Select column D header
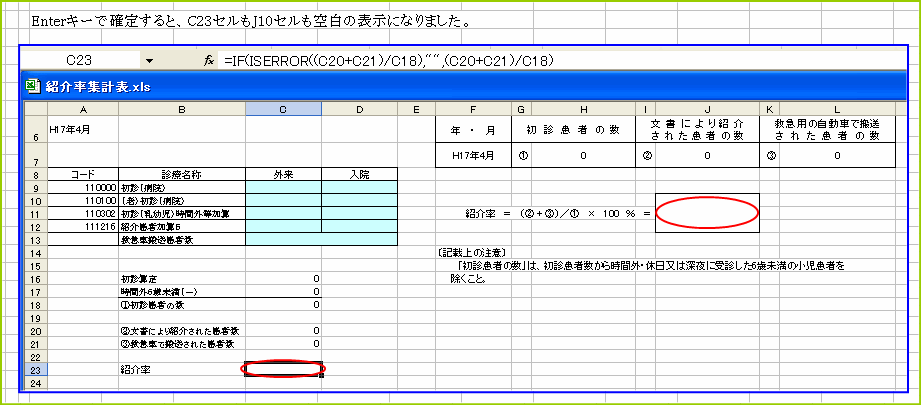Viewport: 921px width, 405px height. tap(359, 109)
